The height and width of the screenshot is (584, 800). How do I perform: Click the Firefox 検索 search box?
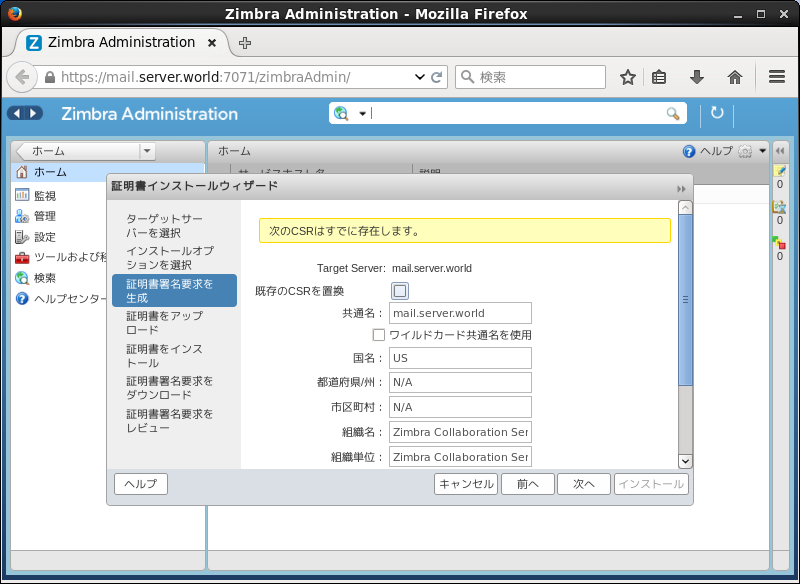tap(531, 77)
